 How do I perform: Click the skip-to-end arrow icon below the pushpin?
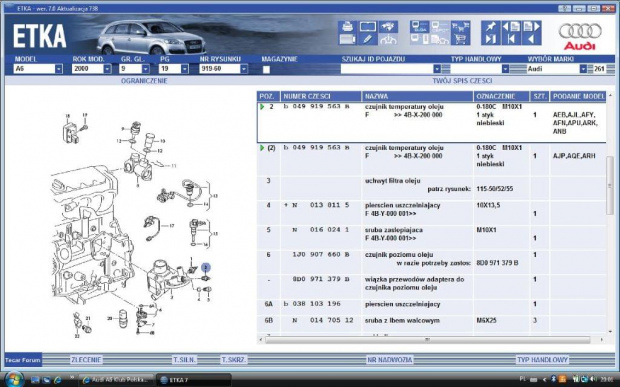click(x=490, y=39)
